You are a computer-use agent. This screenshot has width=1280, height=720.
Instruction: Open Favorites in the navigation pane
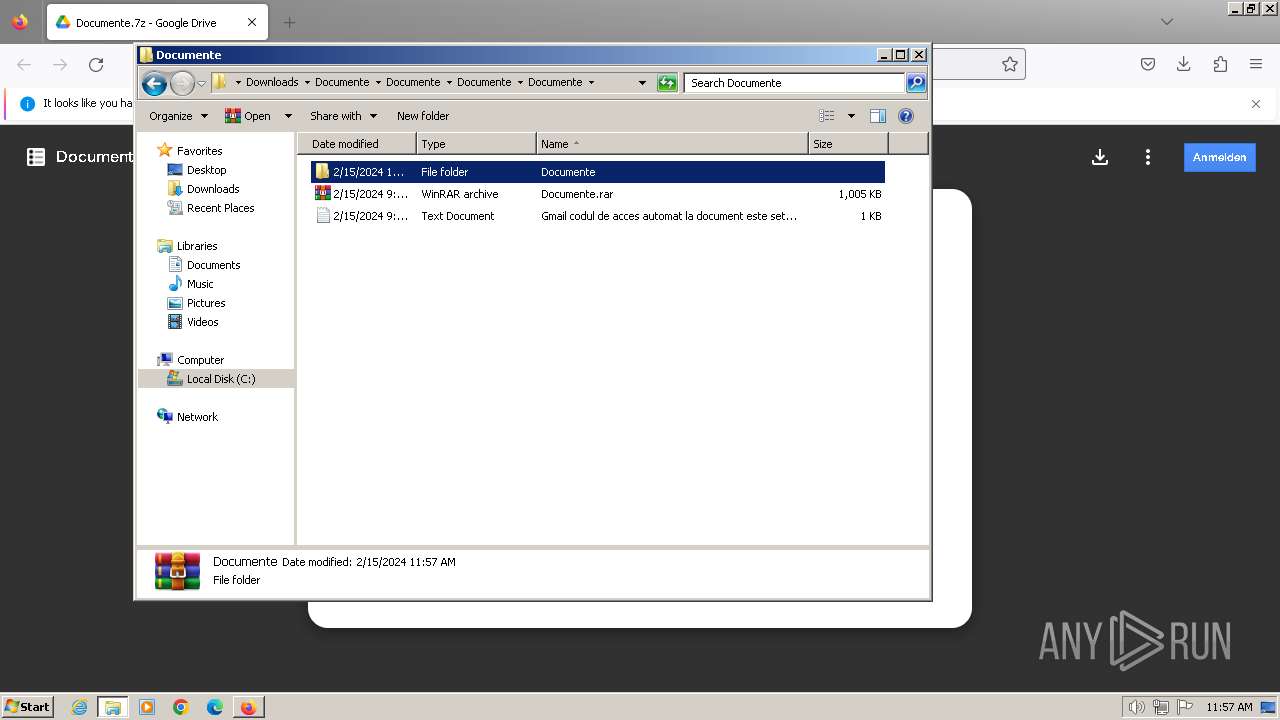199,151
